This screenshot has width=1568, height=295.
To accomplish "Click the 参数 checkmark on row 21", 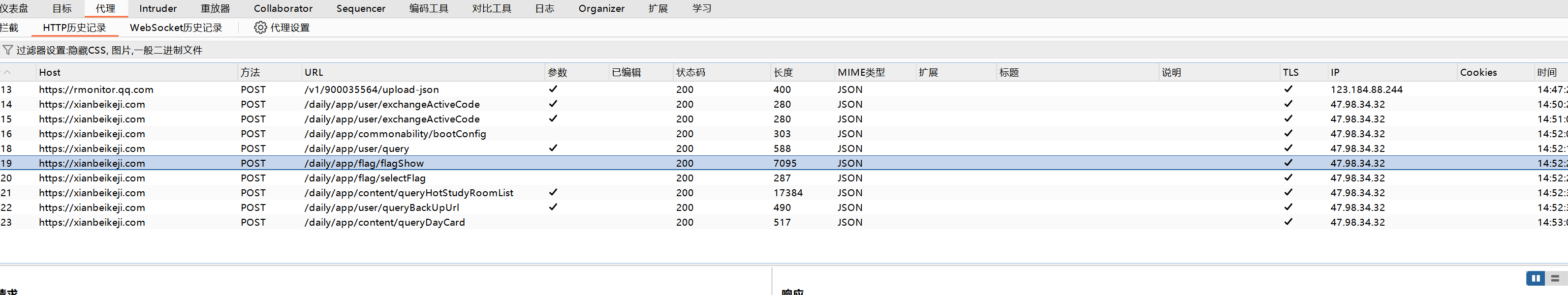I will (553, 192).
